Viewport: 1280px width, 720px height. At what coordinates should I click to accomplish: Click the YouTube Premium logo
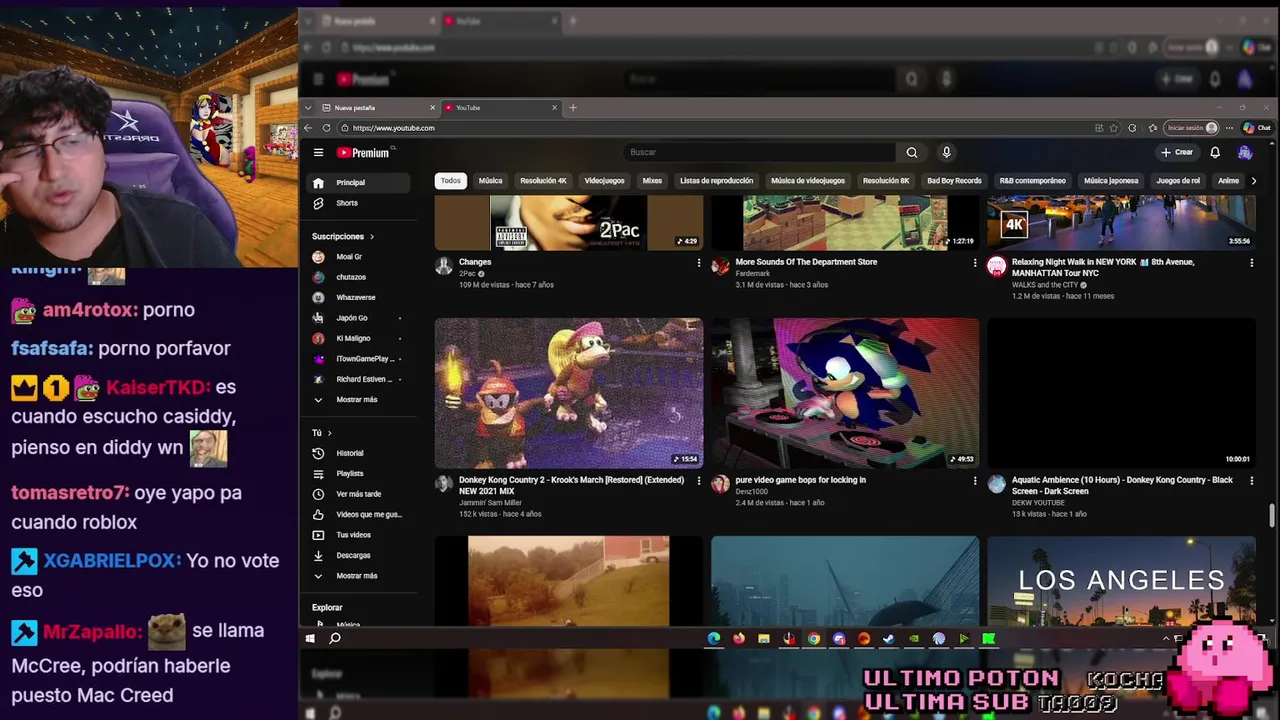click(x=362, y=152)
